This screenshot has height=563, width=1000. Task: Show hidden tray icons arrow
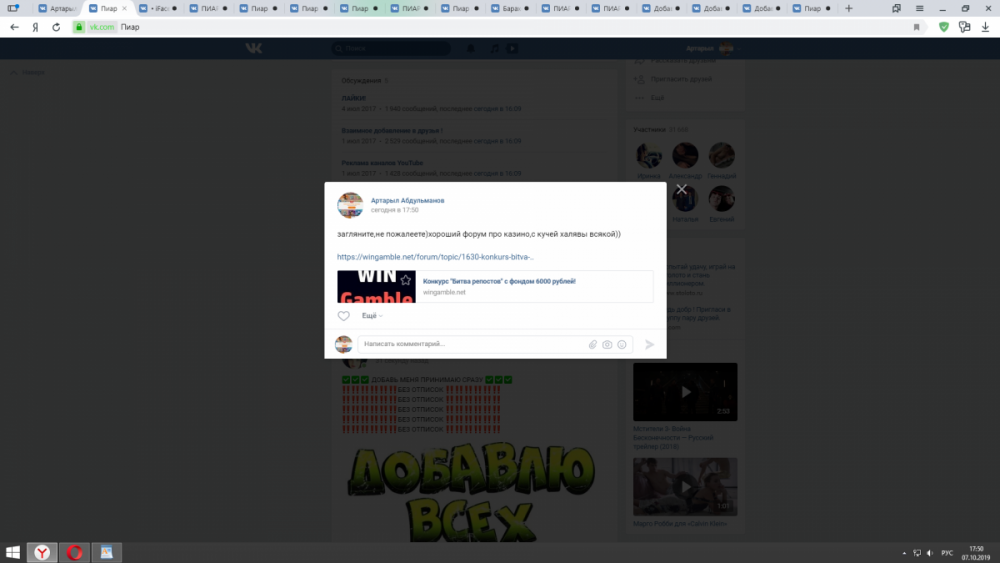904,553
